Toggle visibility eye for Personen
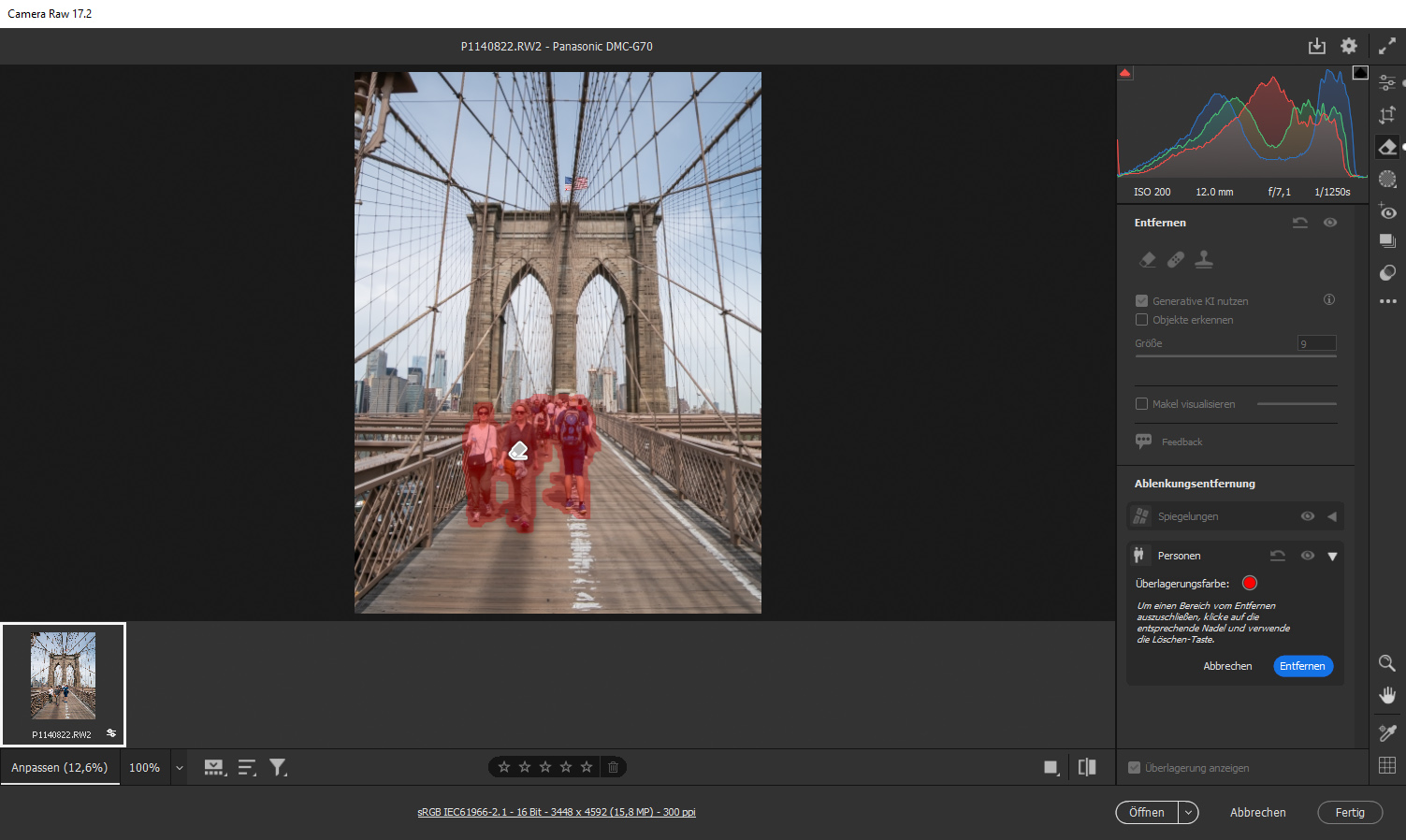The width and height of the screenshot is (1406, 840). coord(1307,556)
